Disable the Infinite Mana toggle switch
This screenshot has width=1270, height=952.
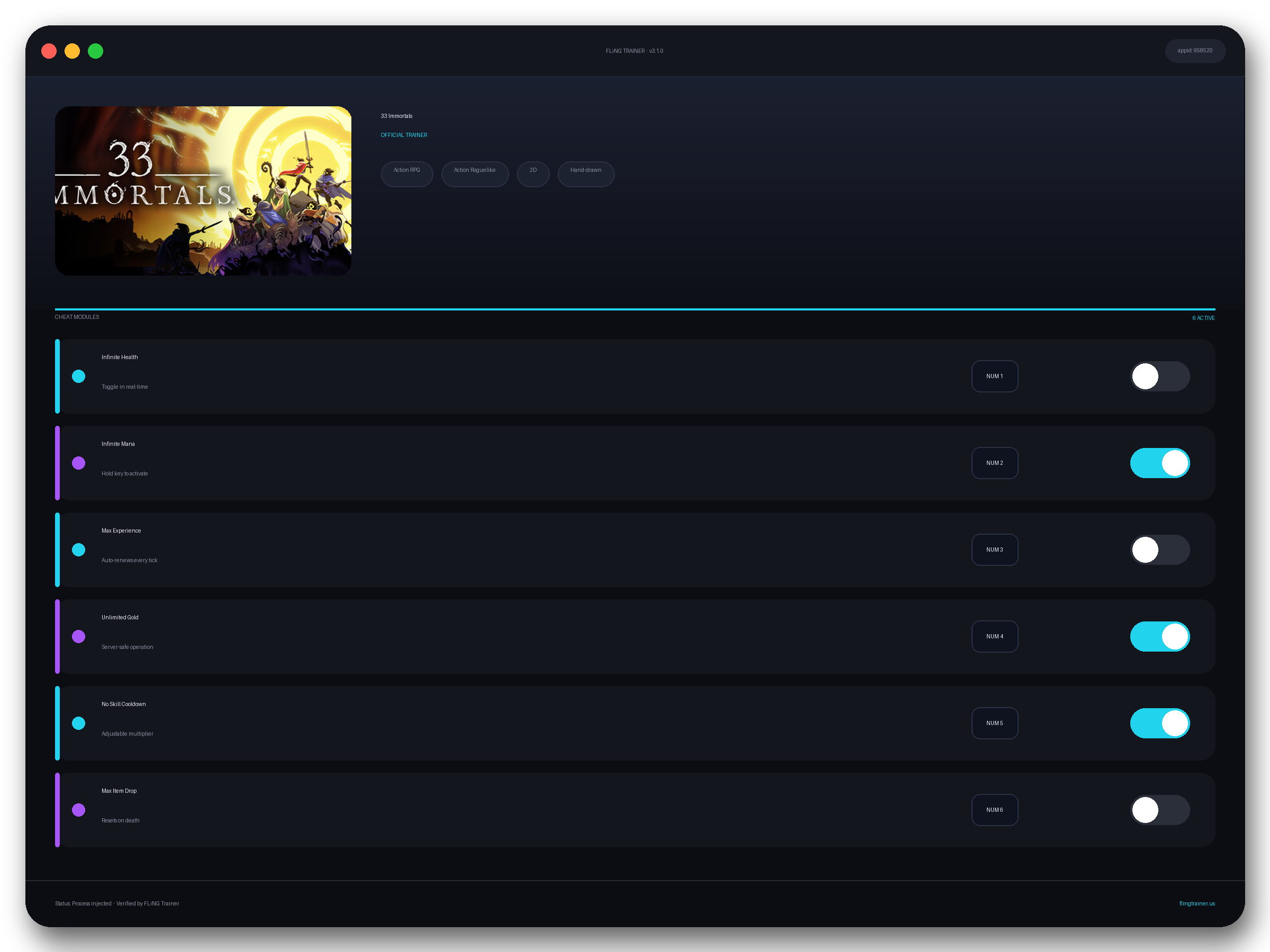(1160, 463)
